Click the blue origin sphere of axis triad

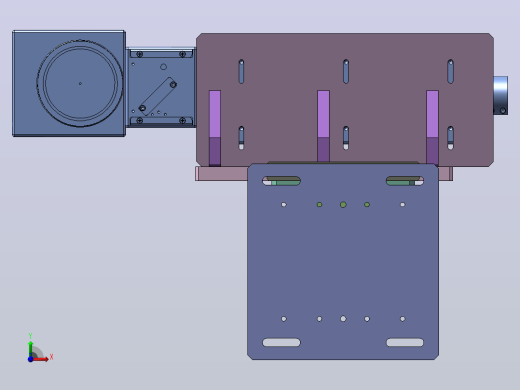click(x=30, y=359)
